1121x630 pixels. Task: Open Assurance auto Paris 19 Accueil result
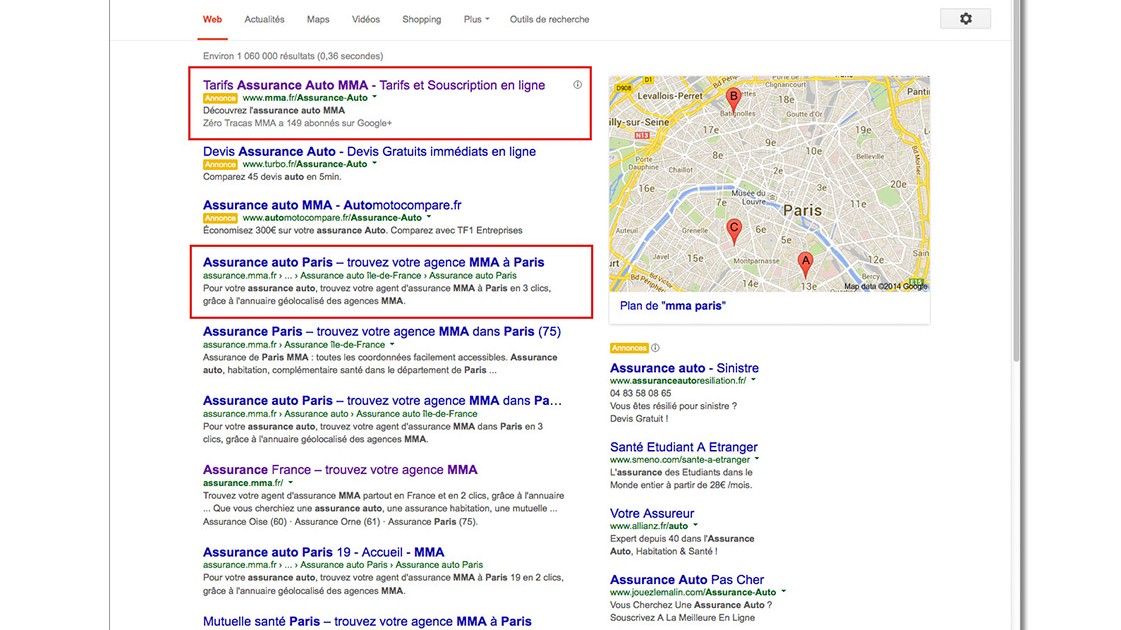[324, 553]
